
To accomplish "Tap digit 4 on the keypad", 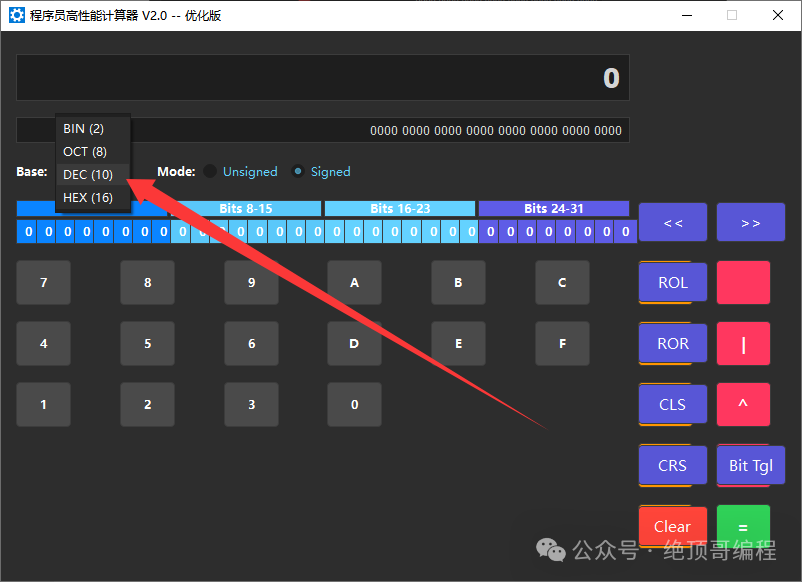I will tap(43, 344).
